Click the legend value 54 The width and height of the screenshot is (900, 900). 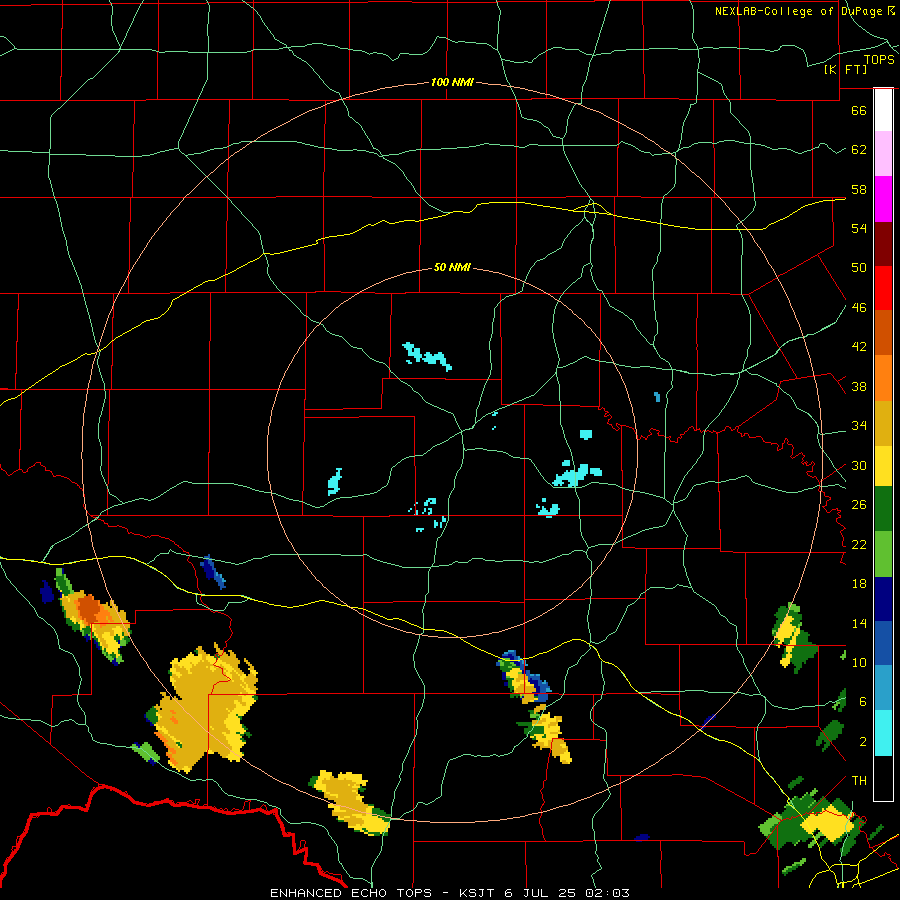click(859, 228)
